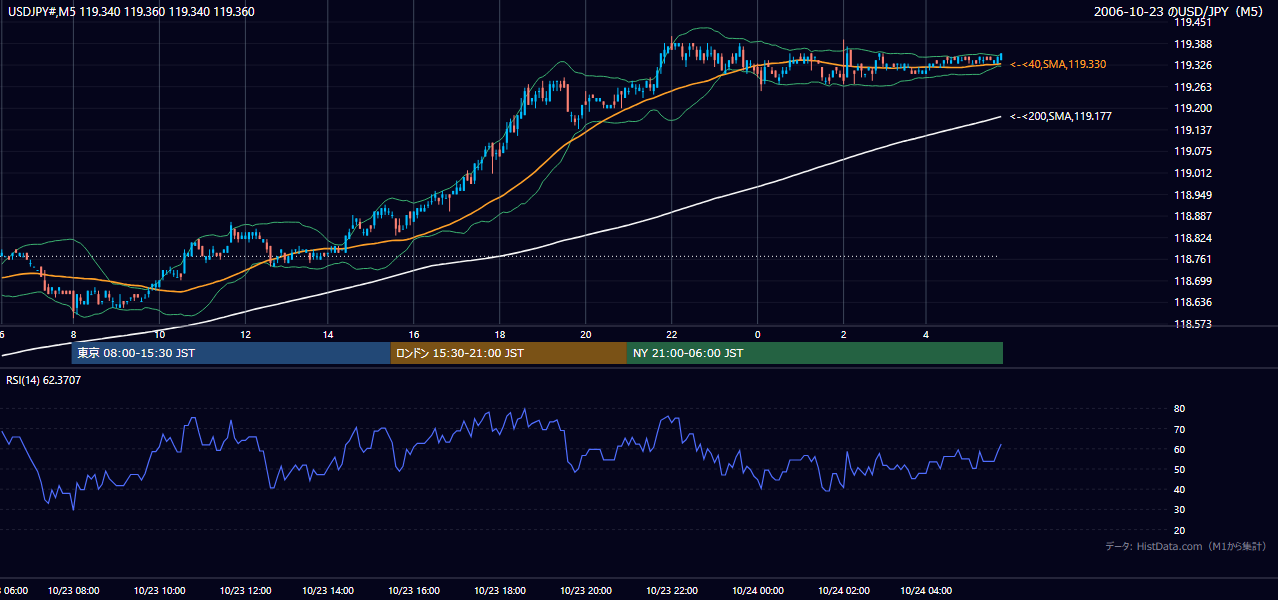Viewport: 1278px width, 600px height.
Task: Click the 10/24 04:00 time axis label
Action: click(x=928, y=591)
